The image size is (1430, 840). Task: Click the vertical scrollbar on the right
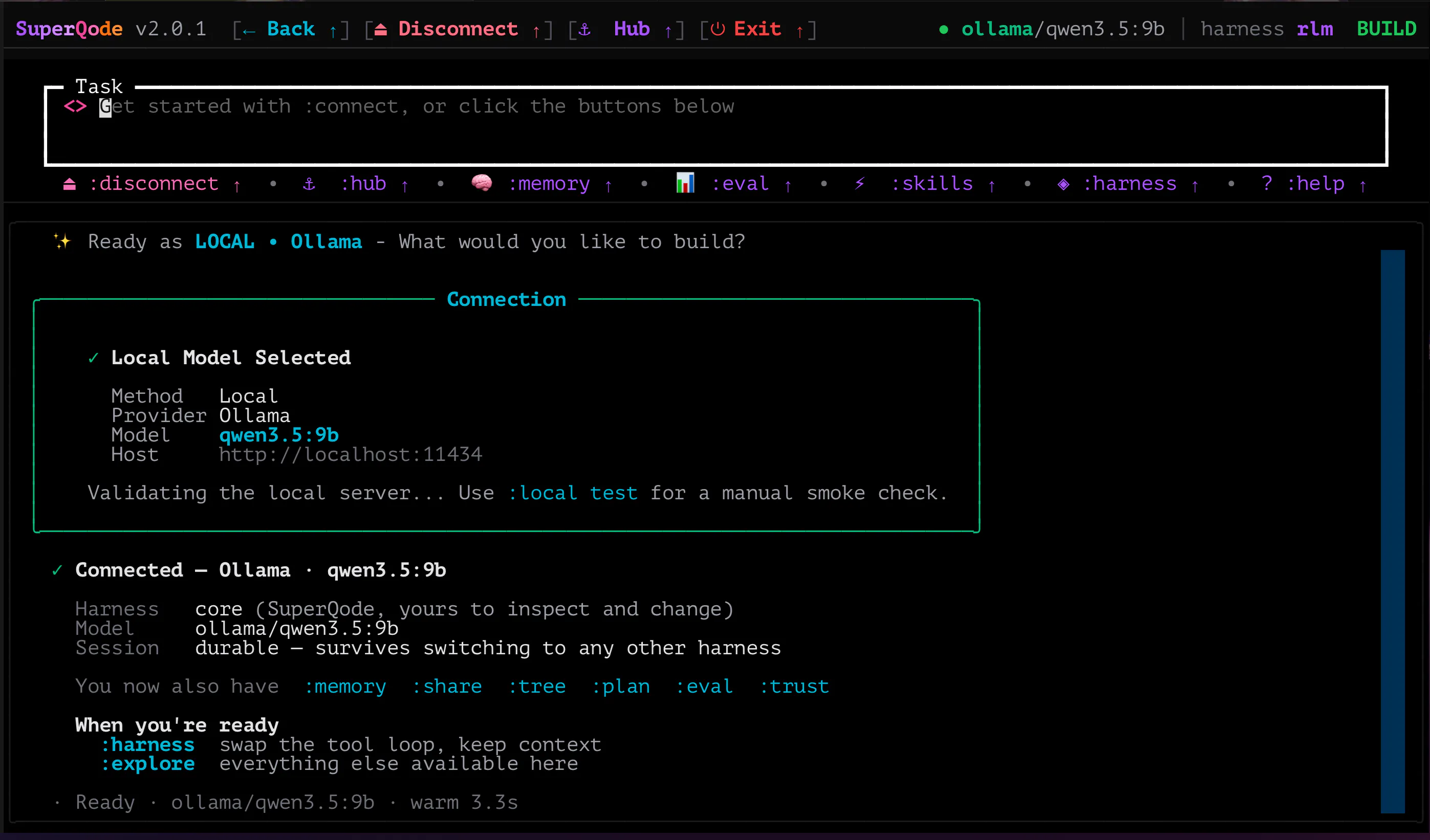(x=1393, y=532)
